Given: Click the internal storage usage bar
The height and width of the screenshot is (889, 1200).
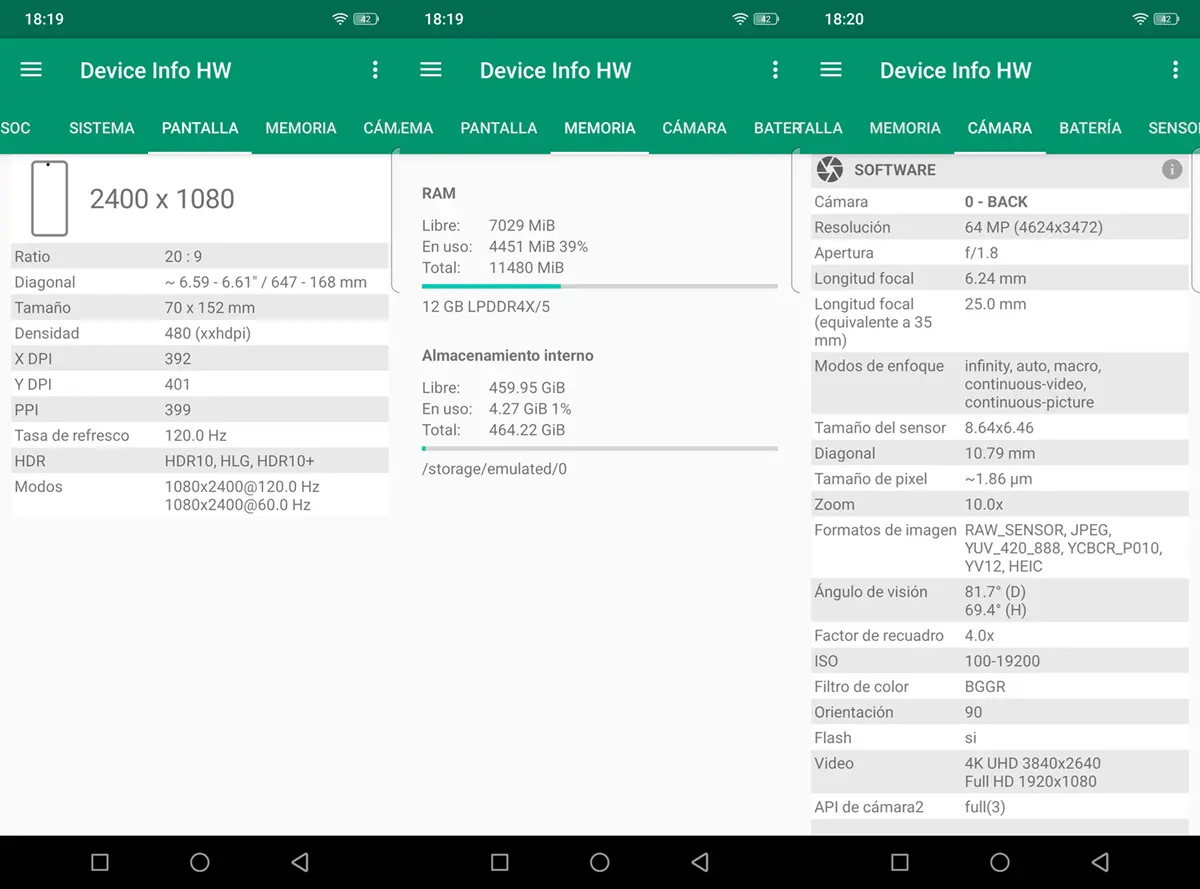Looking at the screenshot, I should 599,449.
